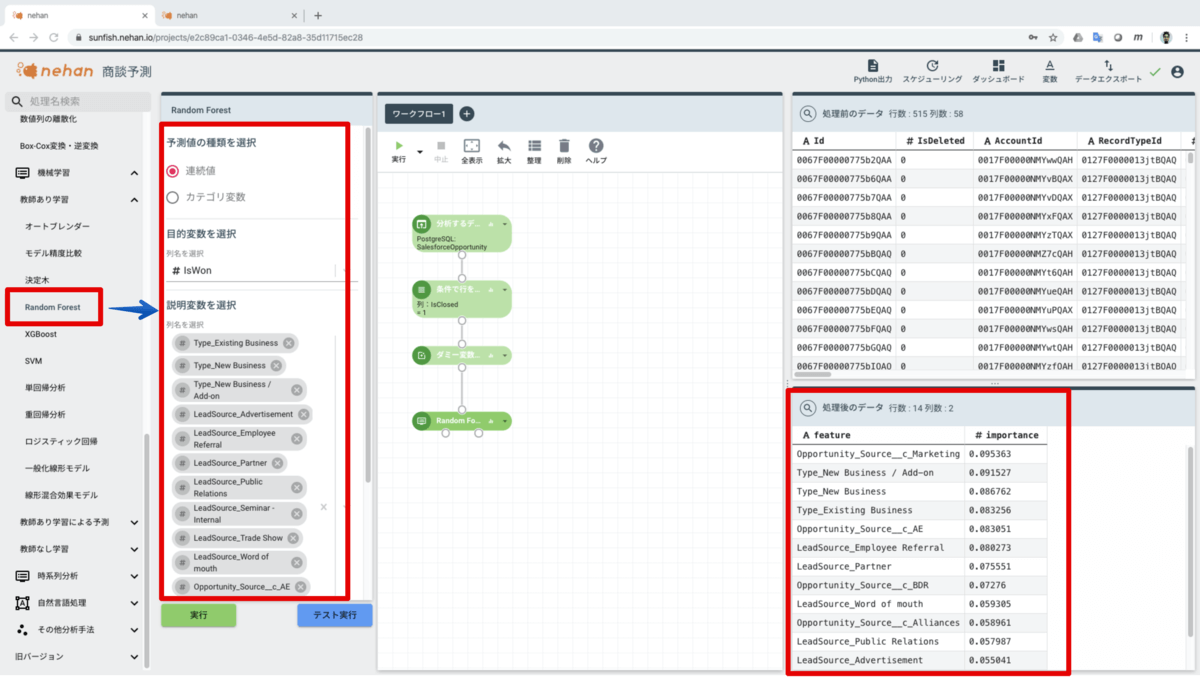Open the 変数 variables icon
Viewport: 1200px width, 677px height.
coord(1049,65)
